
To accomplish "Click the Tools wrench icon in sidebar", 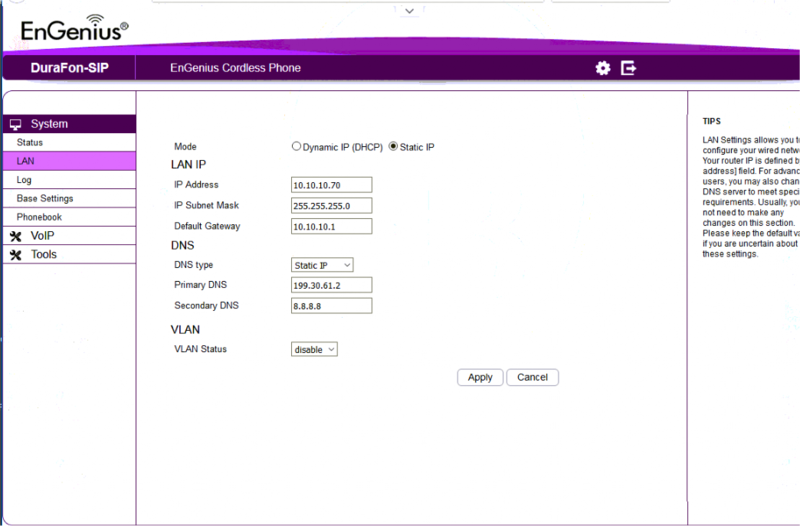I will 15,255.
